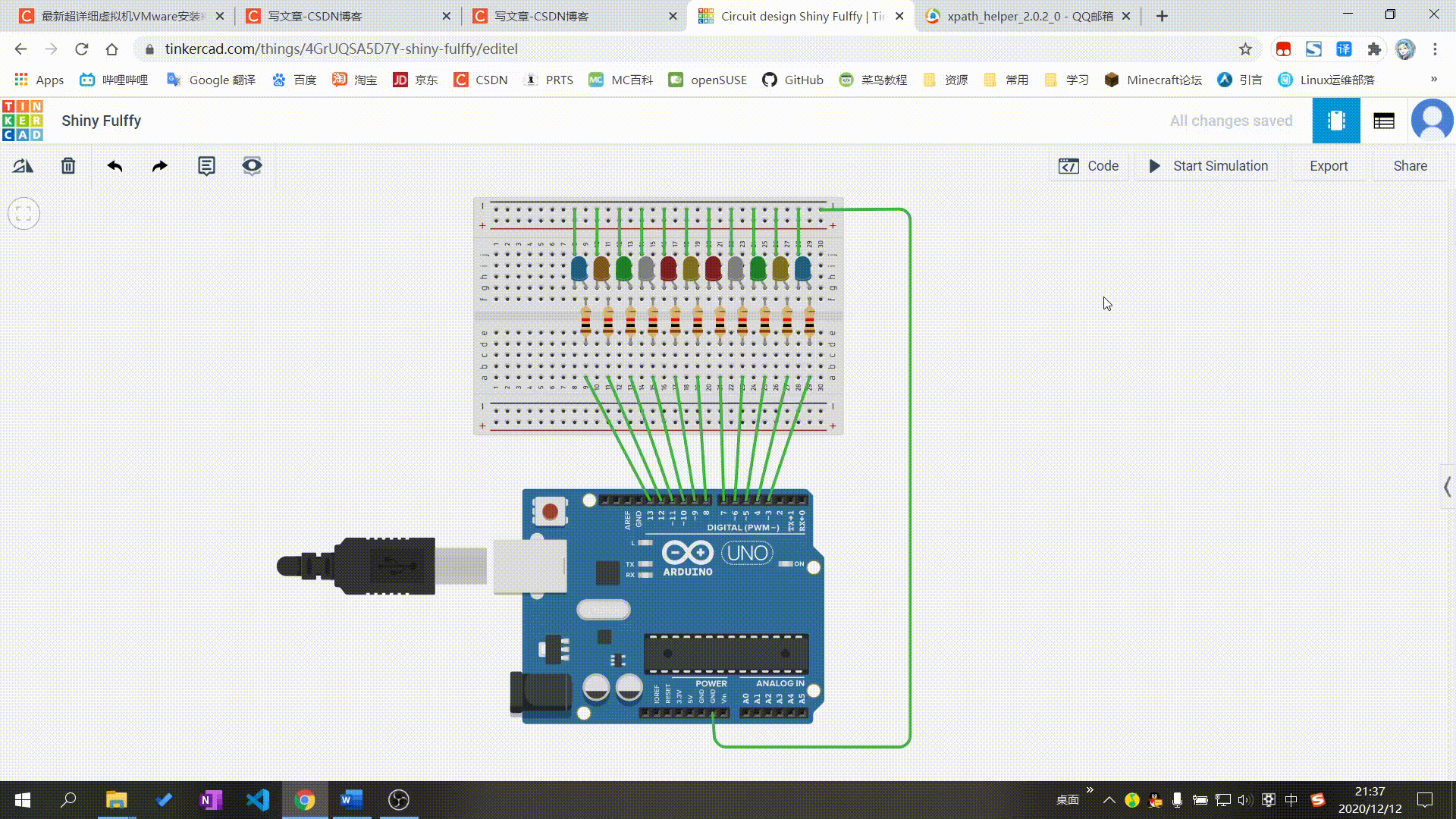Undo the last action
Screen dimensions: 1456x819
(x=115, y=166)
